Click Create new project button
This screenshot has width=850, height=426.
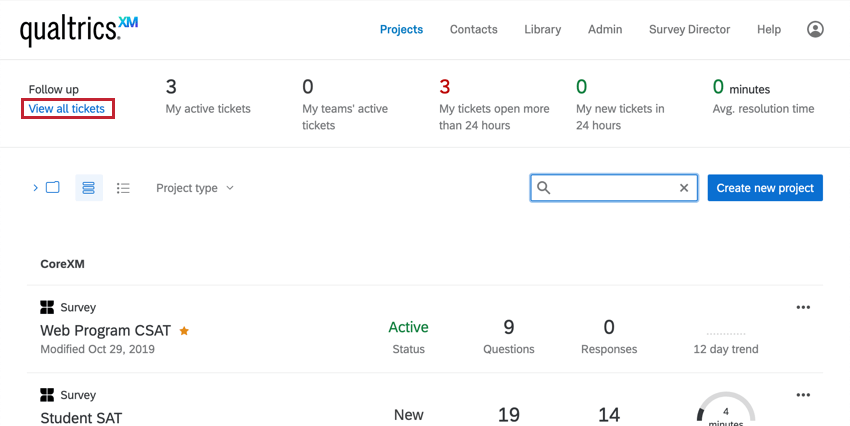click(765, 188)
